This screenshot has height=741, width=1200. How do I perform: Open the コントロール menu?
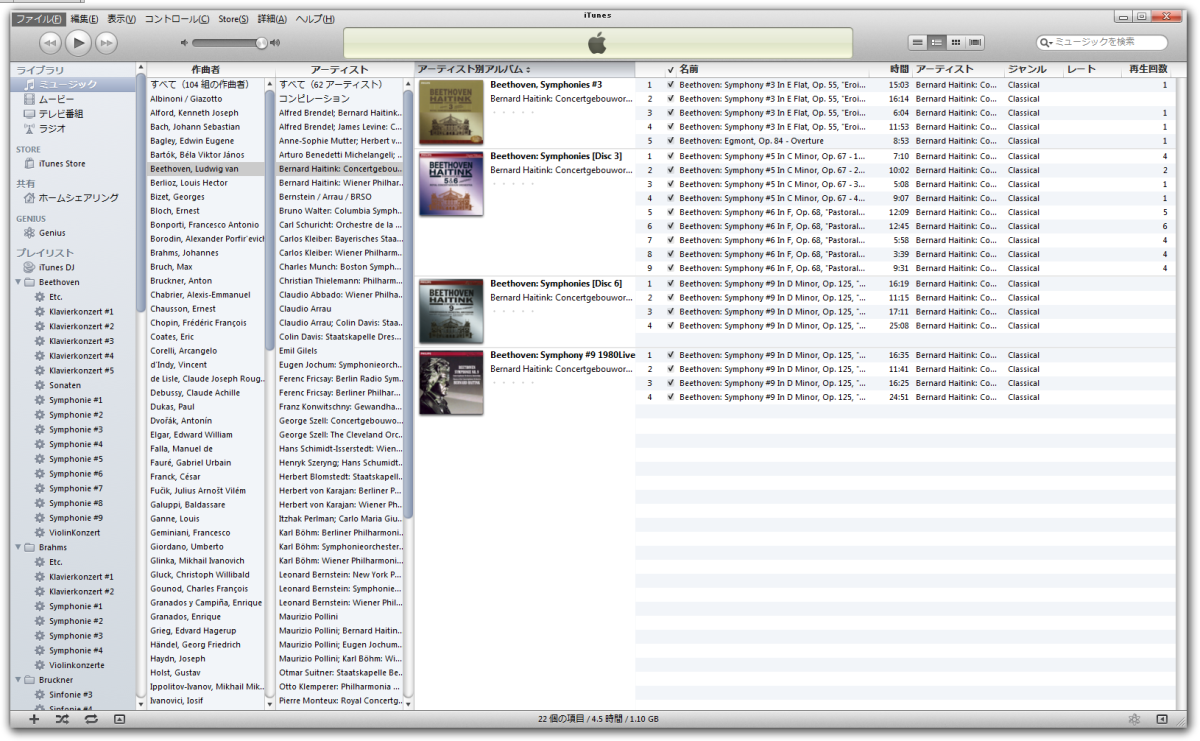pos(177,19)
